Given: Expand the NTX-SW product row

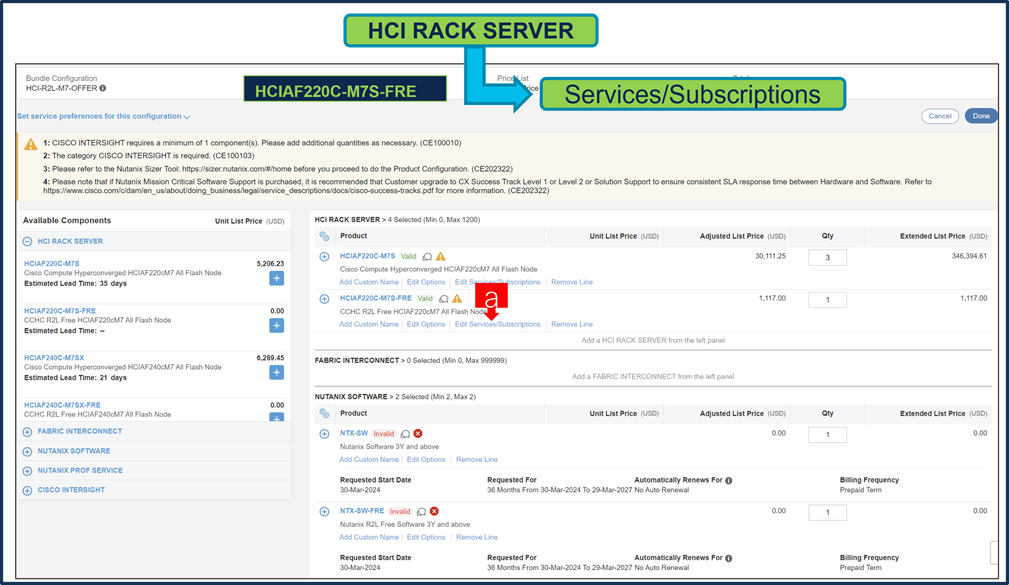Looking at the screenshot, I should coord(324,434).
